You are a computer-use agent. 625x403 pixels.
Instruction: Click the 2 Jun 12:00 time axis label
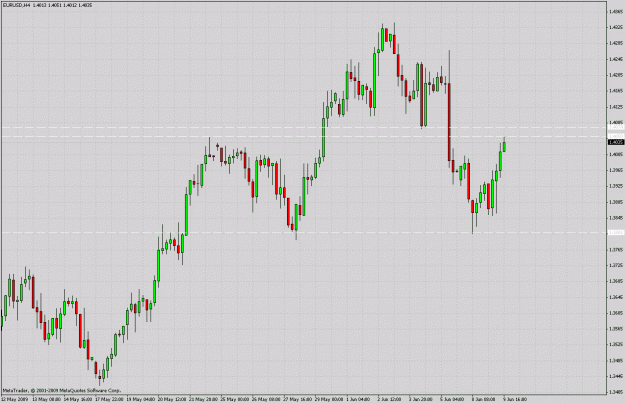coord(389,399)
